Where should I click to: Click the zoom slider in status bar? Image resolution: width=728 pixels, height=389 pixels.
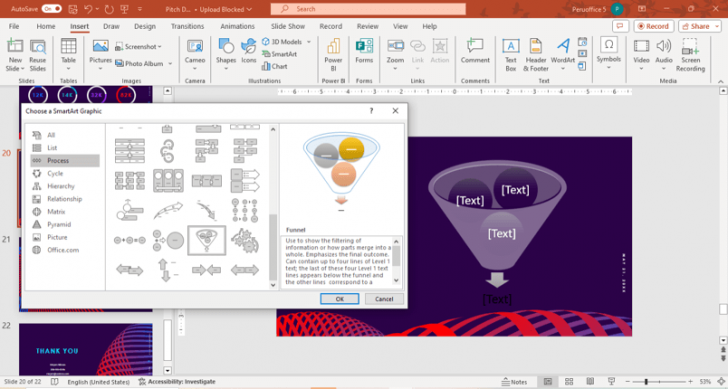pyautogui.click(x=659, y=382)
